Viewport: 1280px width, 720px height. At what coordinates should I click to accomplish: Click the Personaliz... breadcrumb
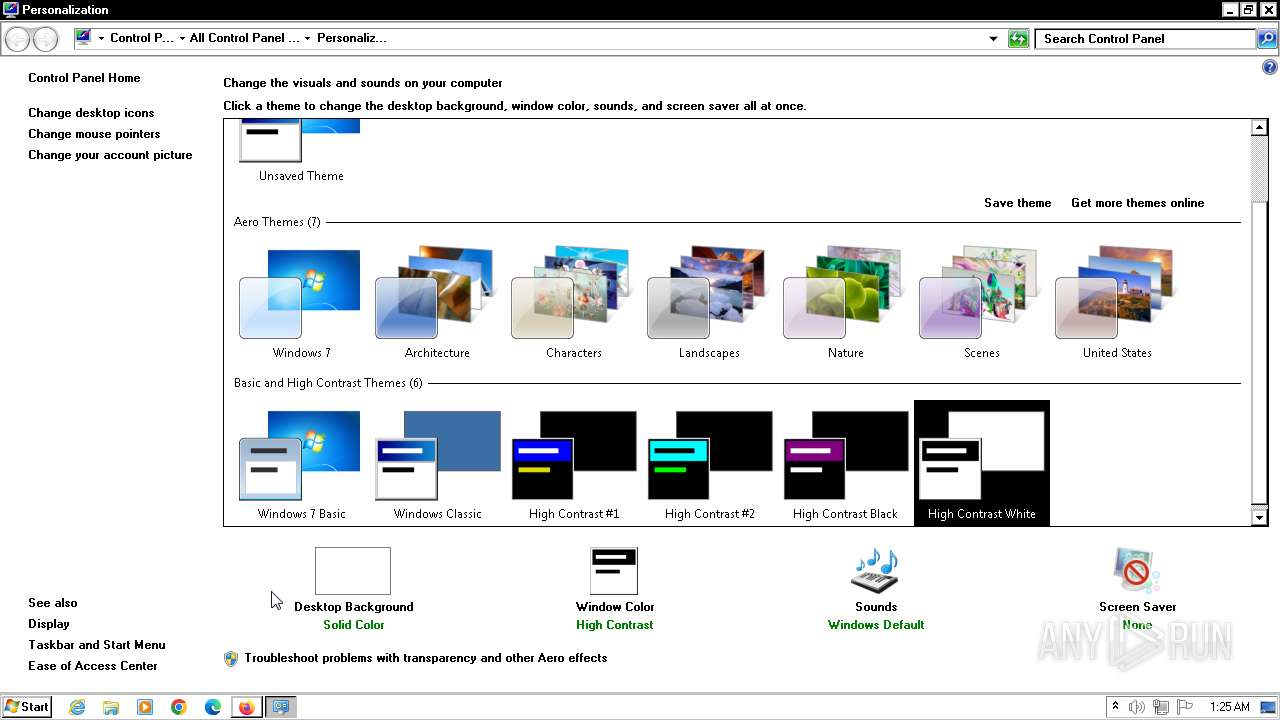[351, 38]
